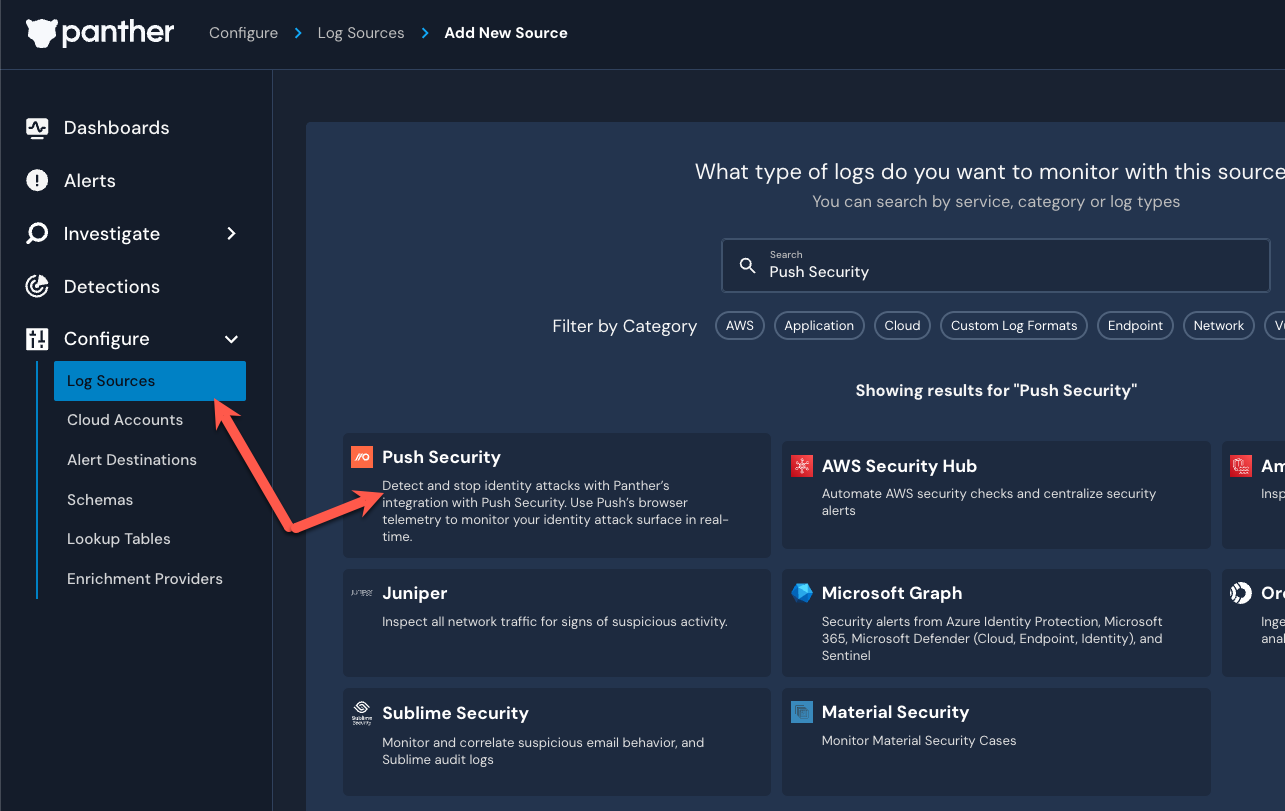Click the AWS Security Hub logo icon
The height and width of the screenshot is (811, 1285).
[802, 466]
